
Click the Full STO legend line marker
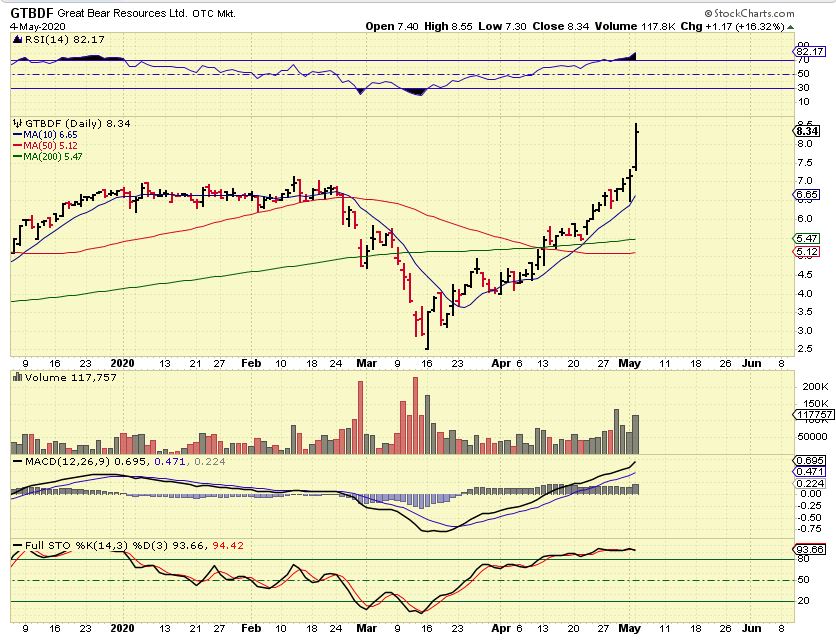click(x=18, y=546)
